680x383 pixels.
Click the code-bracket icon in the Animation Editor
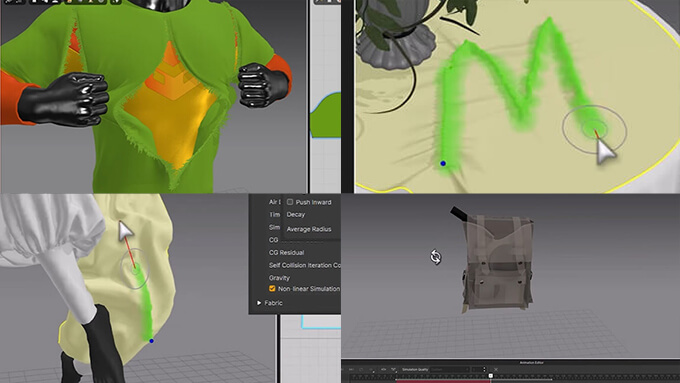click(383, 370)
